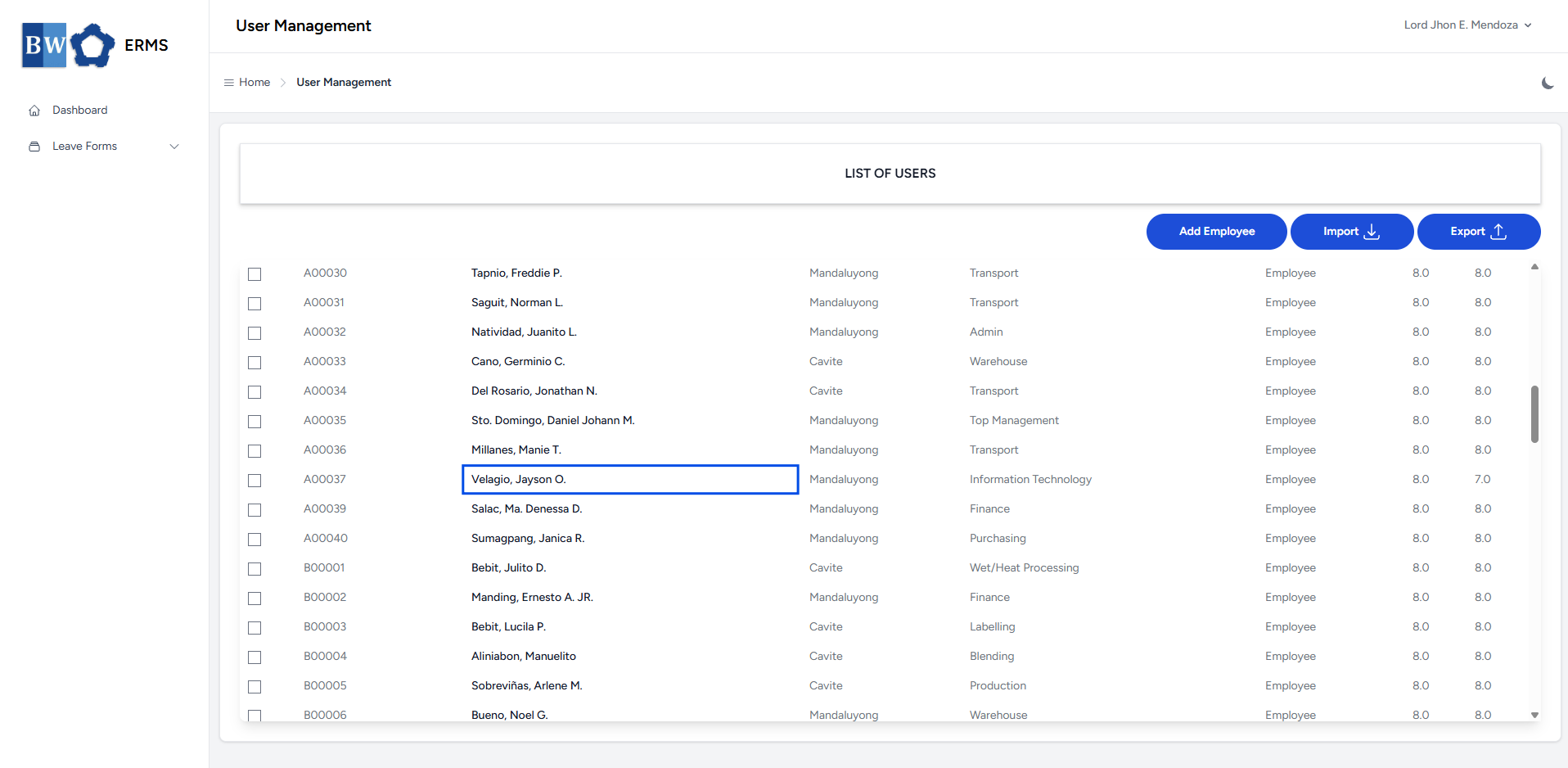Check the box for A00032
1568x768 pixels.
(255, 333)
